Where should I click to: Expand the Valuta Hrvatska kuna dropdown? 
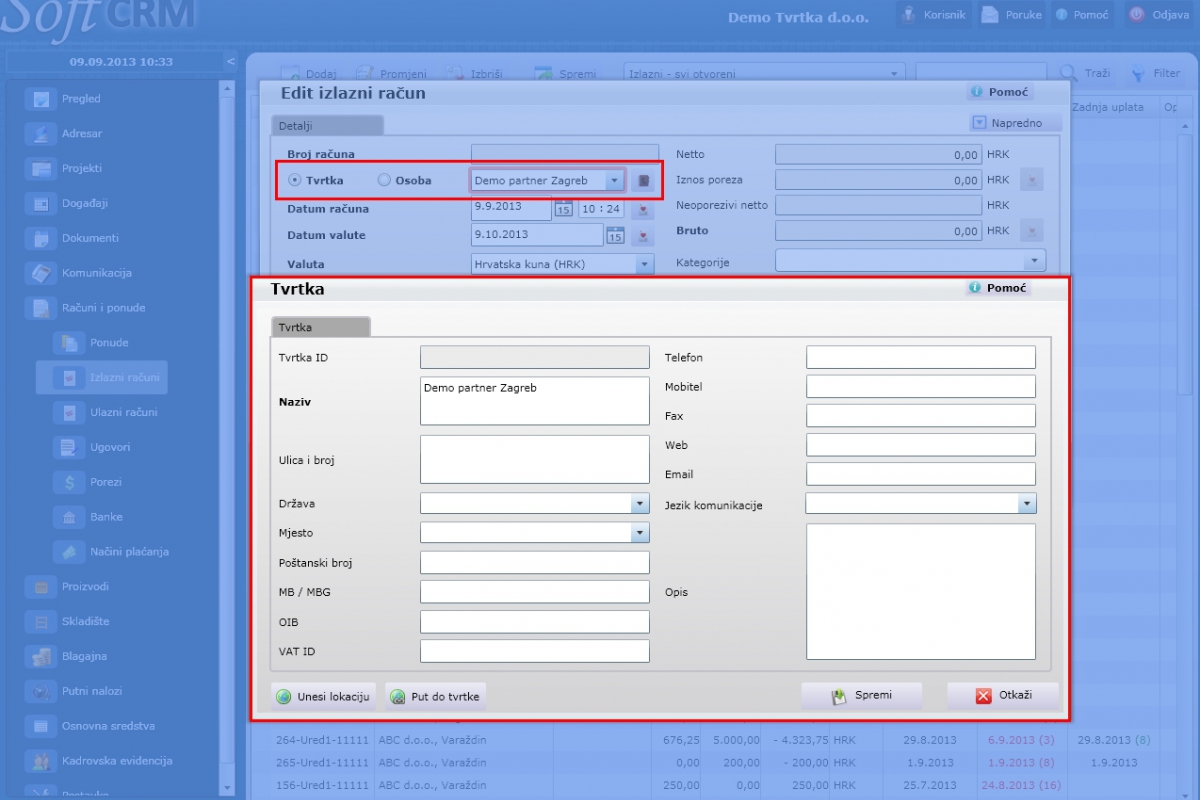(644, 265)
